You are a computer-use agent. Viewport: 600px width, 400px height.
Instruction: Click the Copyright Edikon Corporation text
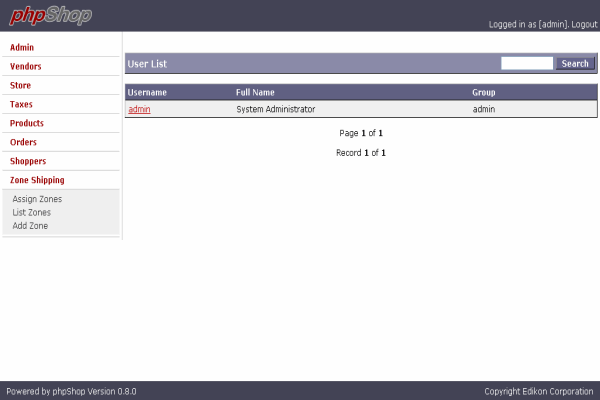click(x=539, y=392)
